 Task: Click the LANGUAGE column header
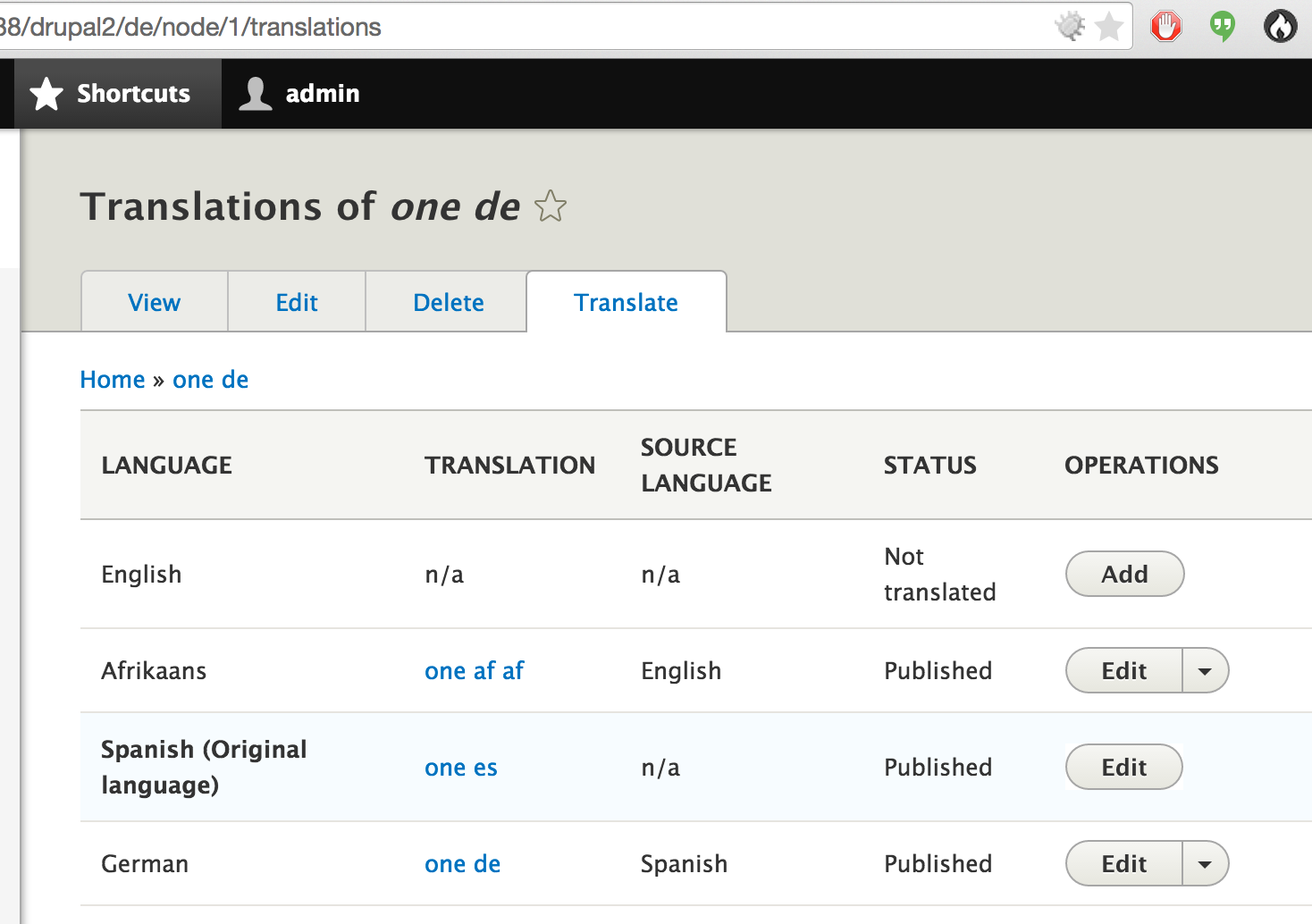point(167,466)
